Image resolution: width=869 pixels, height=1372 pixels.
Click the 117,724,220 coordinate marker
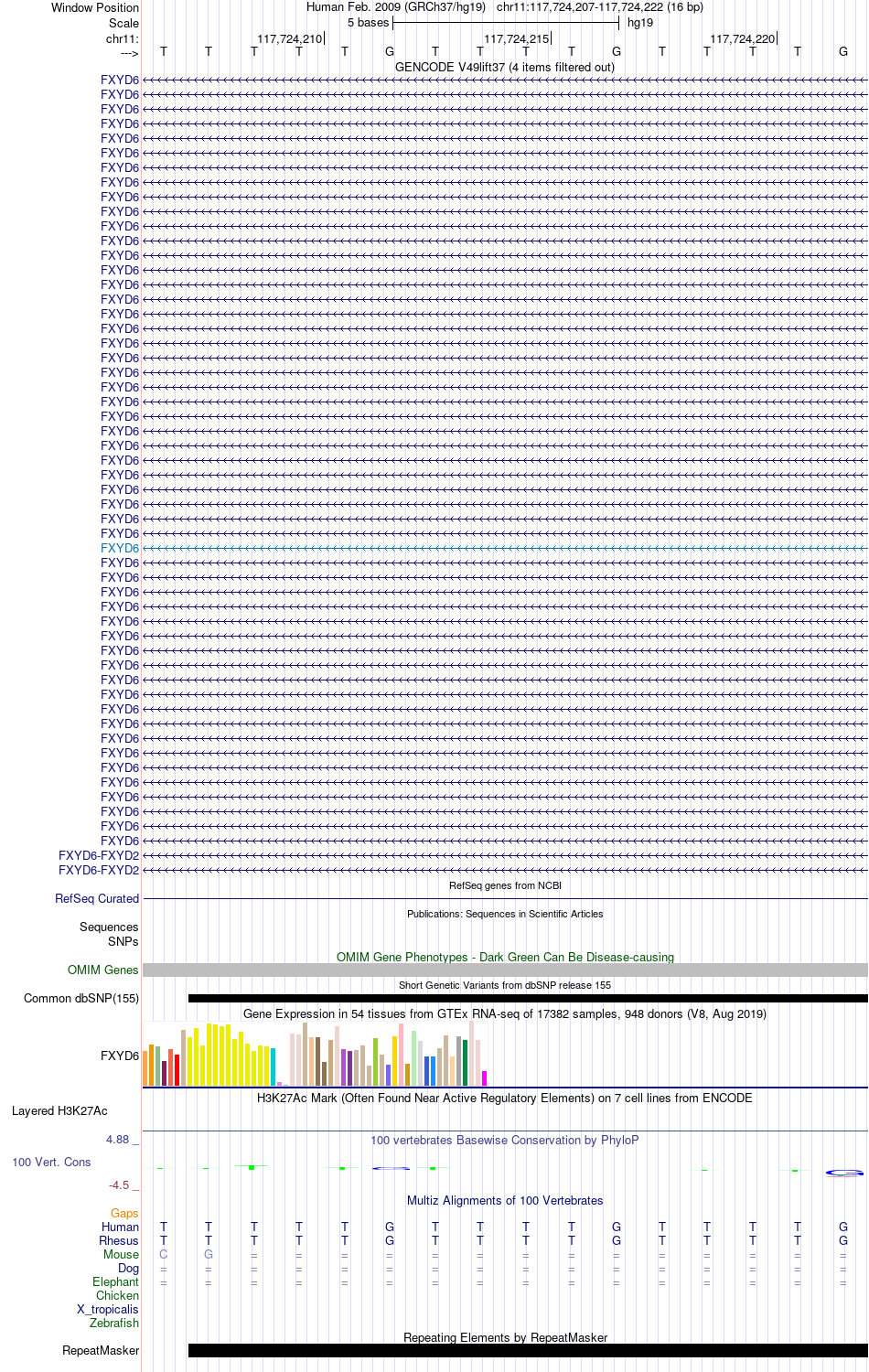click(743, 38)
